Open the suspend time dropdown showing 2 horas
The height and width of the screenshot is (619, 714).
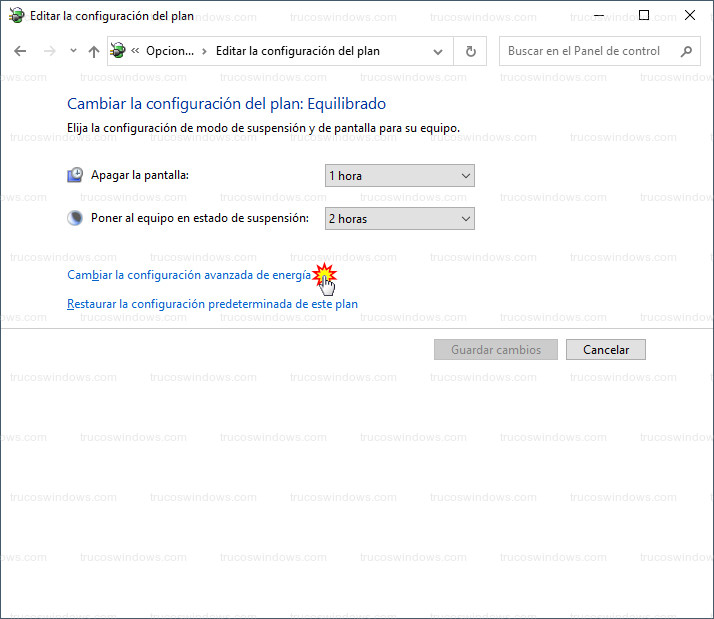coord(399,219)
